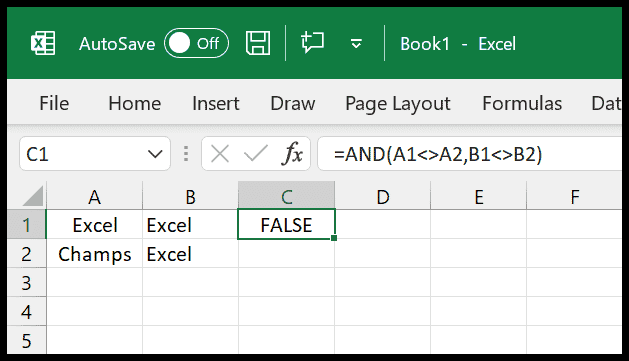The image size is (629, 361).
Task: Open the Page Layout tab
Action: pyautogui.click(x=398, y=104)
